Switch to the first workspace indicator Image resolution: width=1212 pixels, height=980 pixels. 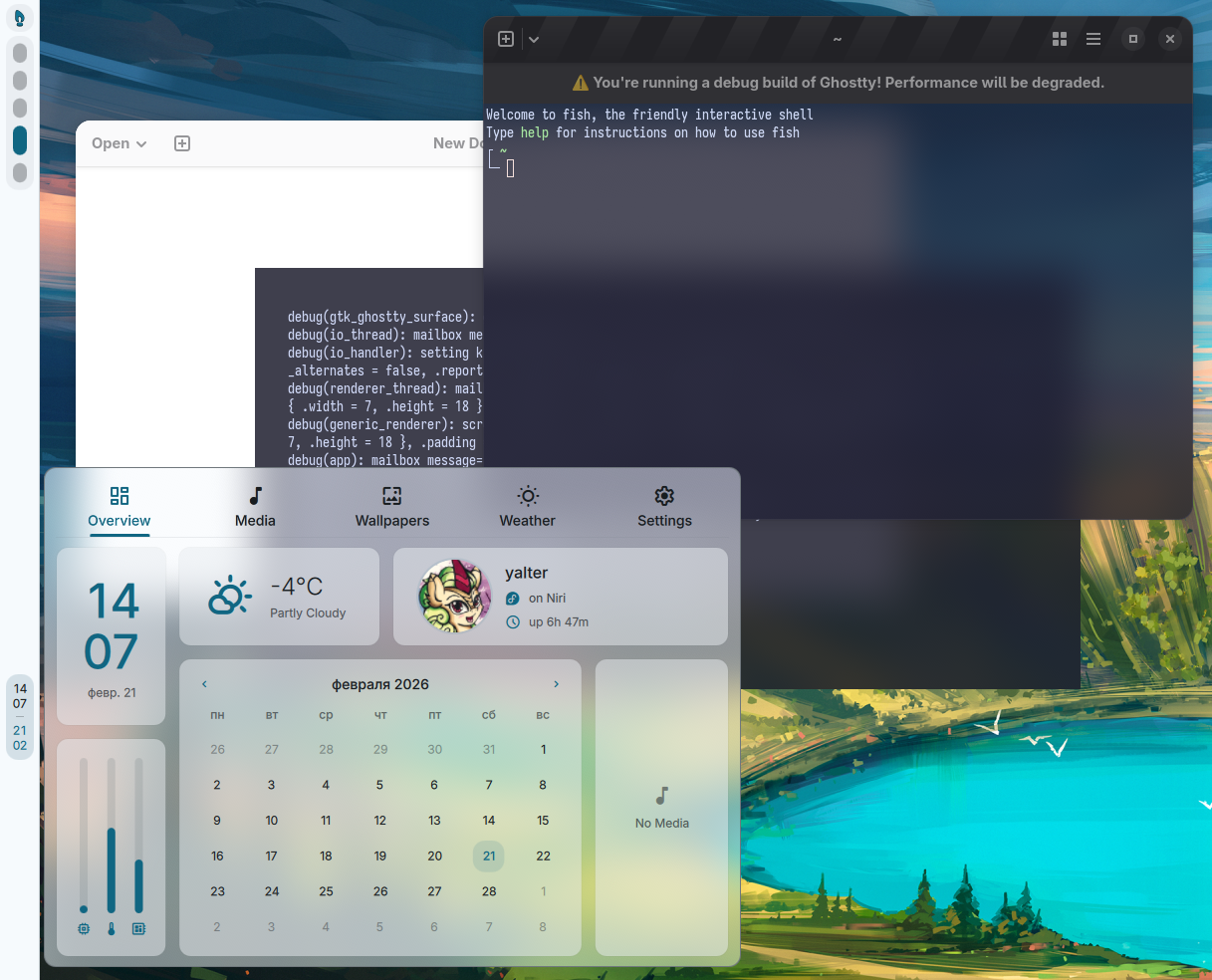click(20, 52)
